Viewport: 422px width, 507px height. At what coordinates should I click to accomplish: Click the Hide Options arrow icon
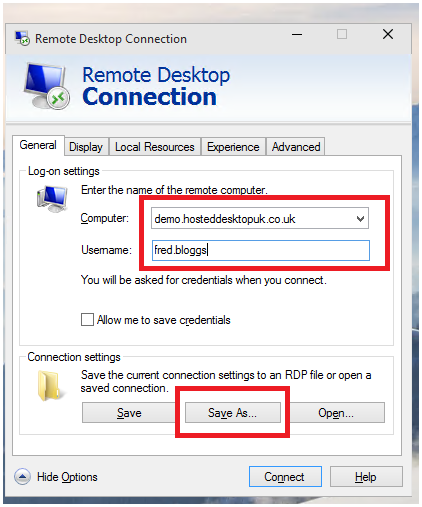click(x=22, y=477)
